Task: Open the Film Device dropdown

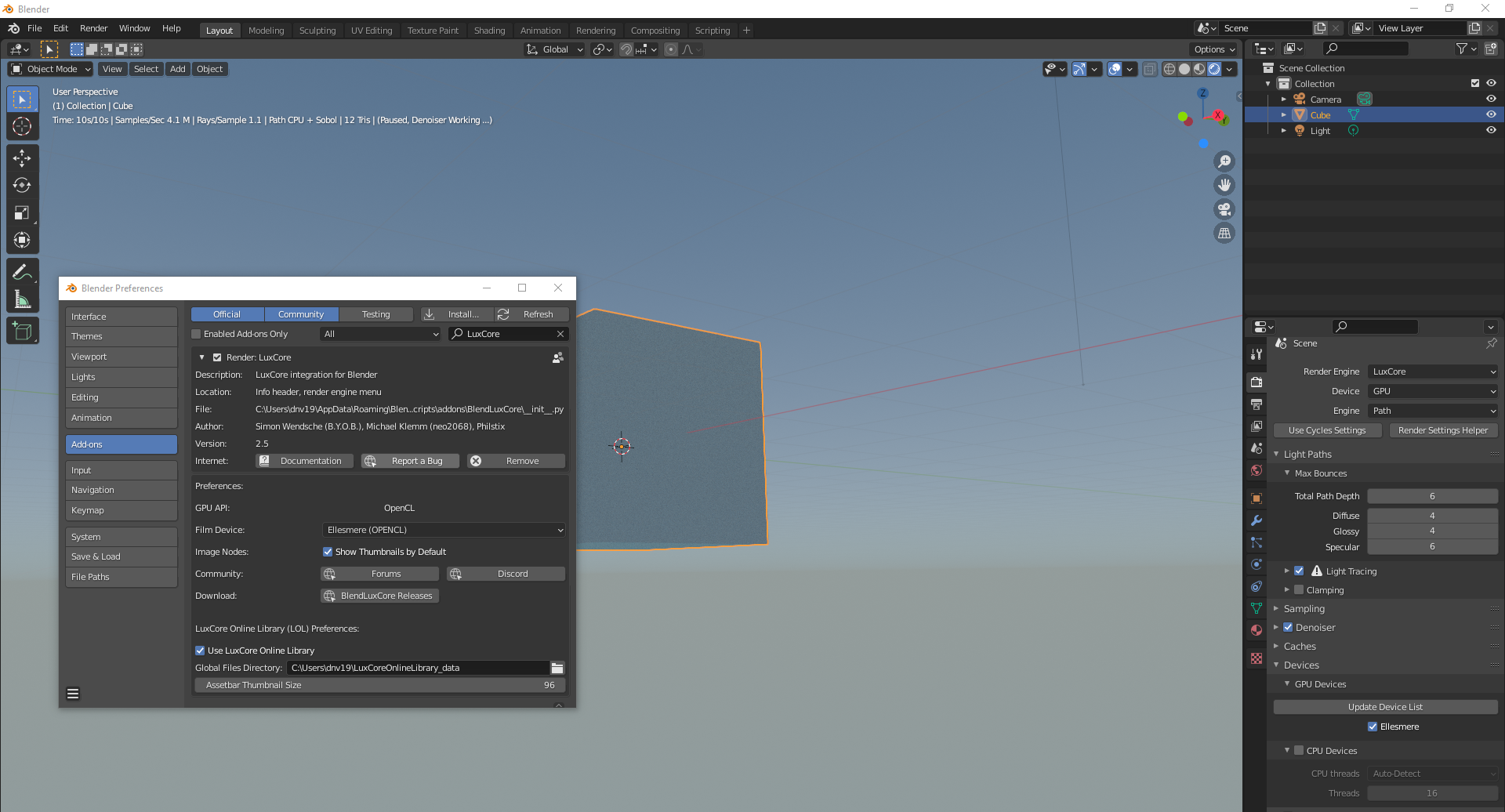Action: pyautogui.click(x=444, y=530)
